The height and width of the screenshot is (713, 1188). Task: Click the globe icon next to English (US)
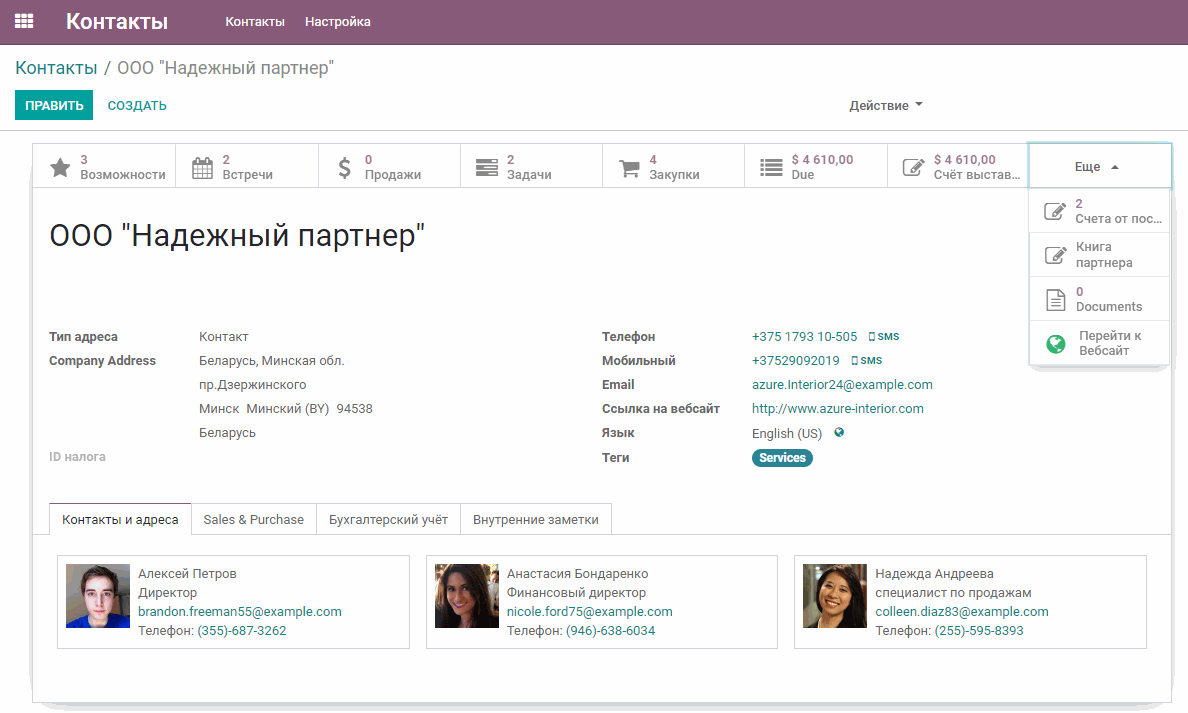[x=839, y=433]
